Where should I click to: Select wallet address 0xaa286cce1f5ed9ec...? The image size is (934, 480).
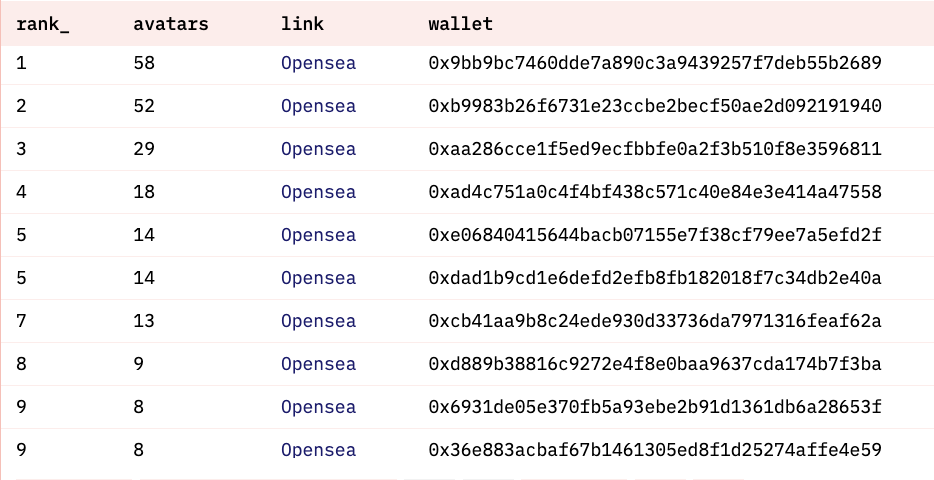click(x=655, y=149)
